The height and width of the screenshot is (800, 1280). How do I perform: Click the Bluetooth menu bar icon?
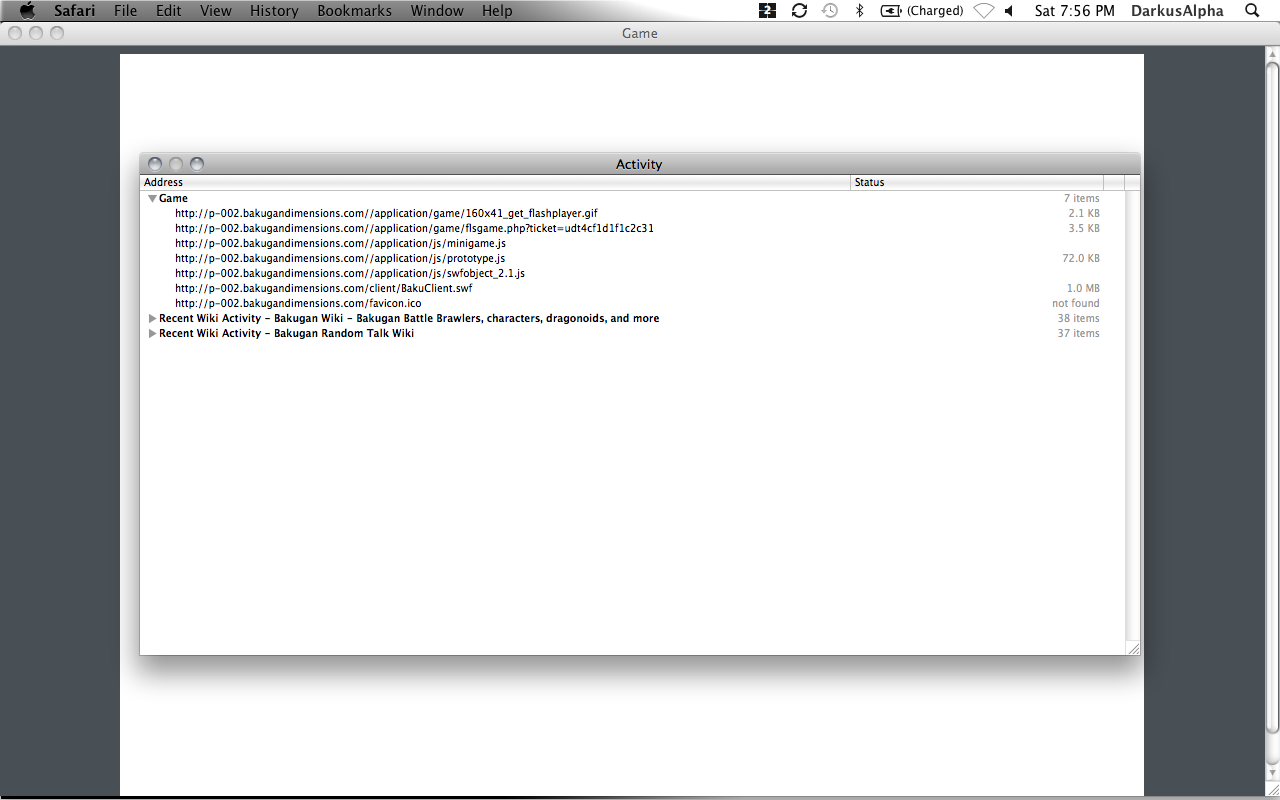858,11
